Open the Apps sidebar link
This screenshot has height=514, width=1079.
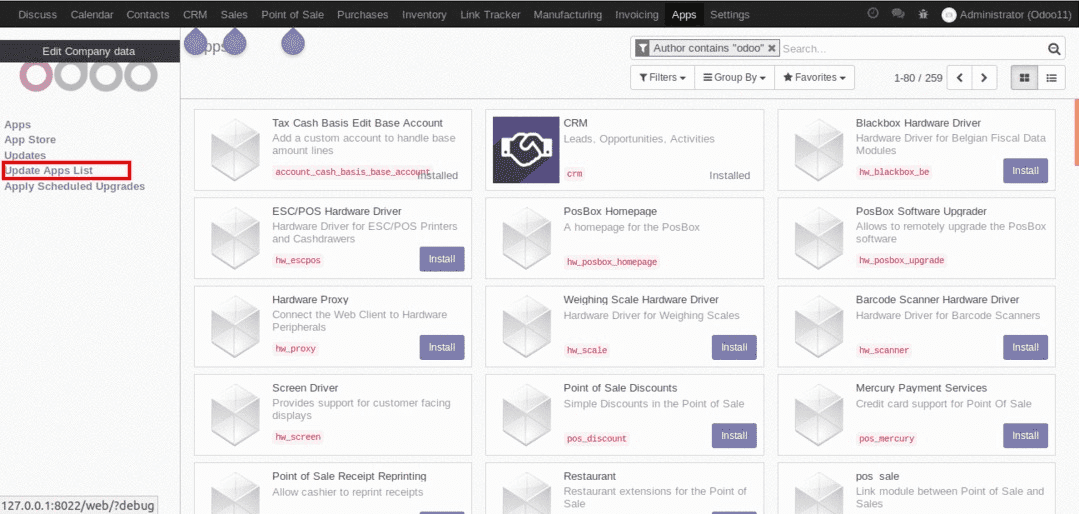(18, 125)
